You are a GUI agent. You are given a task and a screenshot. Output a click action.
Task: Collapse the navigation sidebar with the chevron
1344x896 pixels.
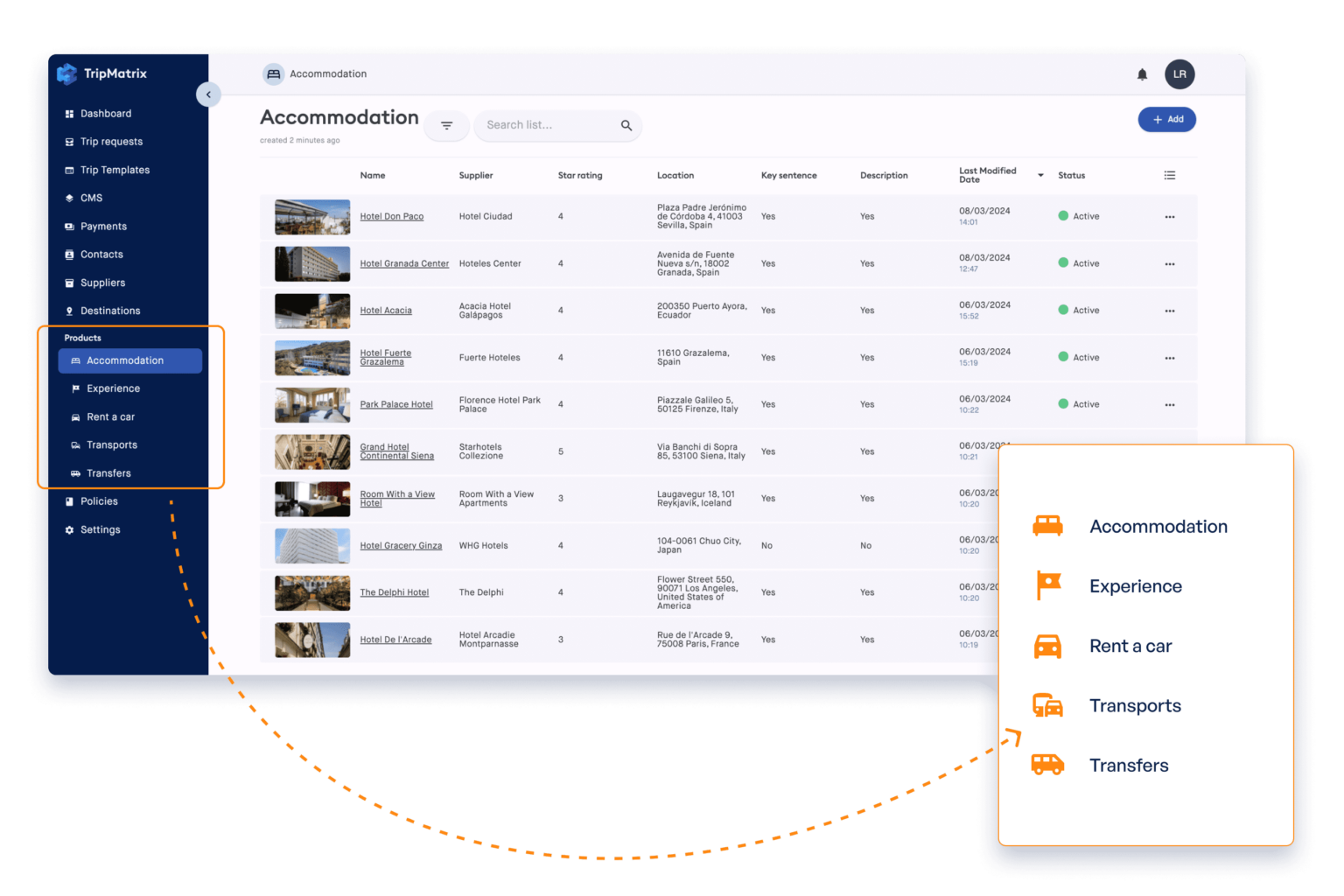coord(208,94)
